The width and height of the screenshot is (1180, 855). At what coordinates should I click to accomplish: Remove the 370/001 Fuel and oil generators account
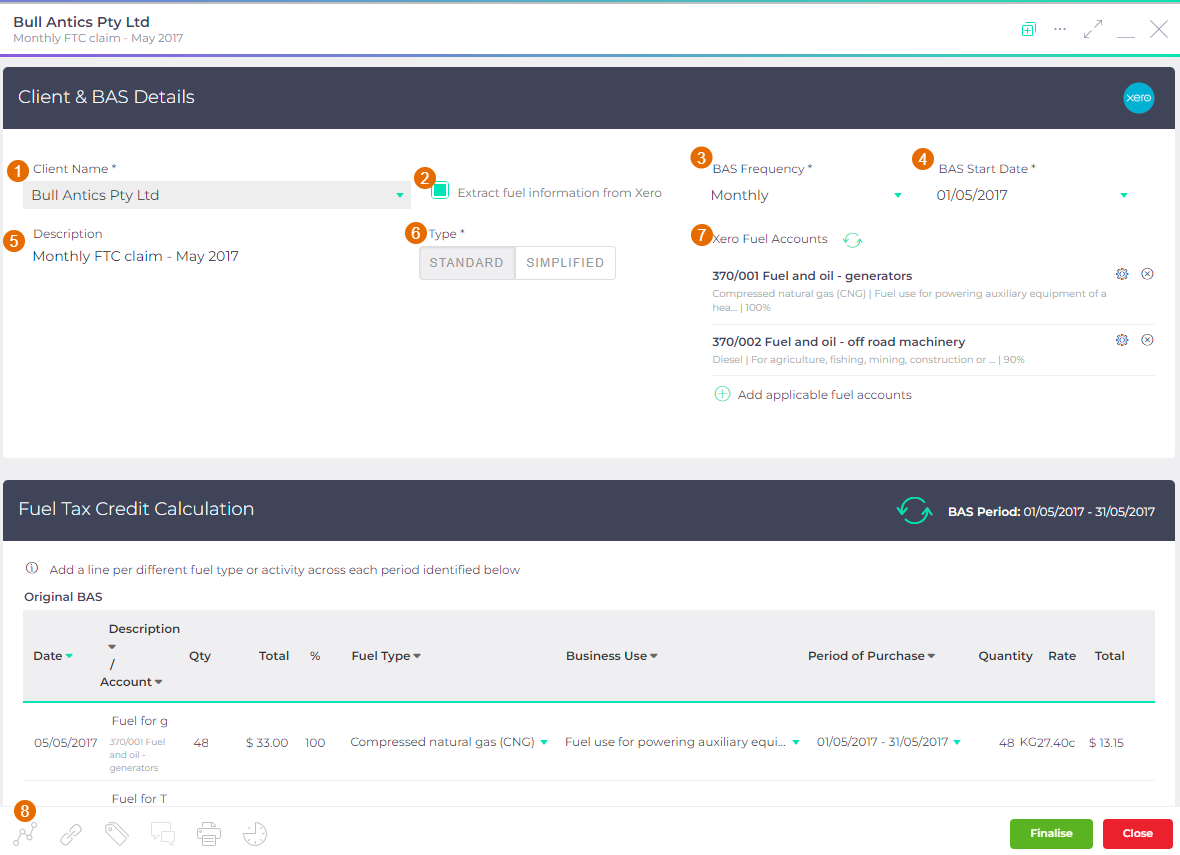click(x=1147, y=274)
